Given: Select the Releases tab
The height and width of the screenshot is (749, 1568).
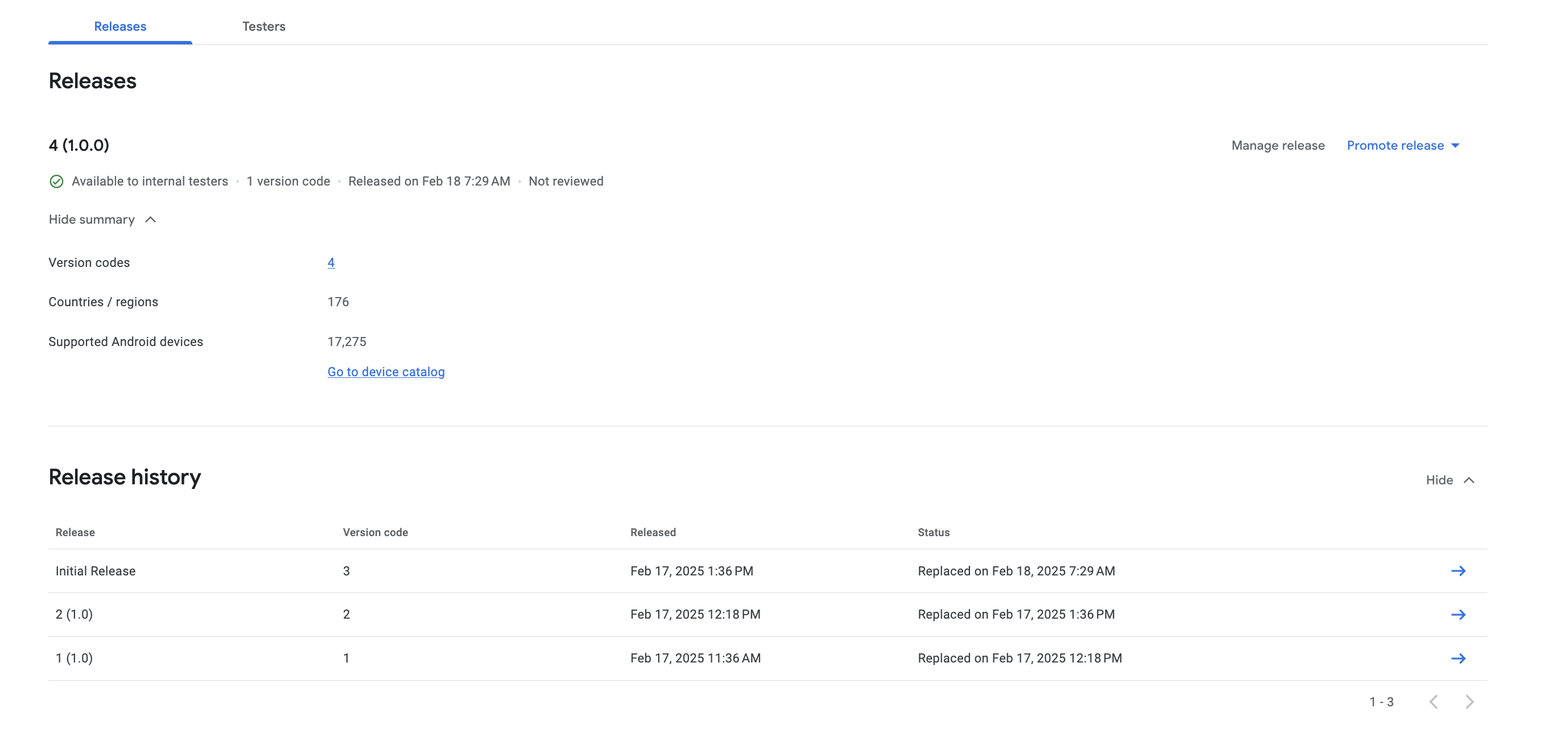Looking at the screenshot, I should click(x=120, y=26).
